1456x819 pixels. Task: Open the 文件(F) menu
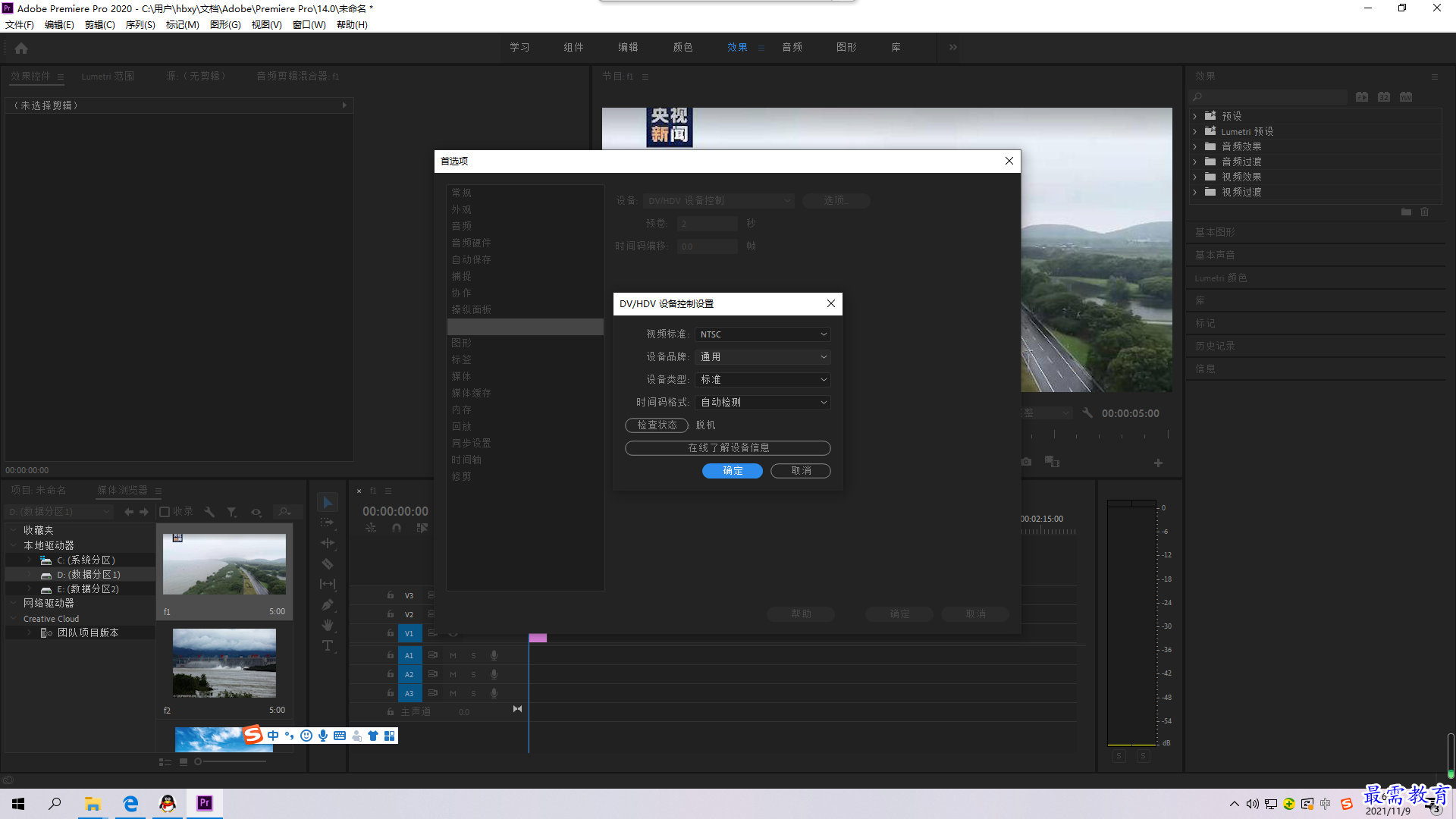click(20, 25)
